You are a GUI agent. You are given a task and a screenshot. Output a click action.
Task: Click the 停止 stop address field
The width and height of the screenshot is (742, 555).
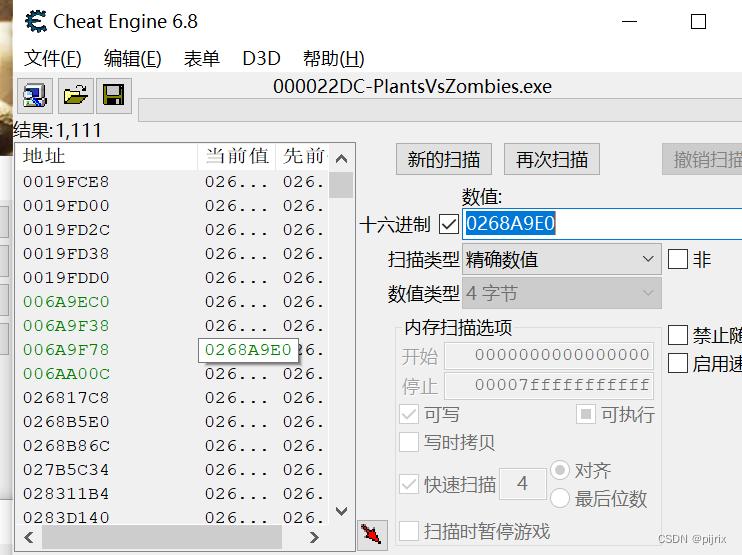tap(549, 386)
